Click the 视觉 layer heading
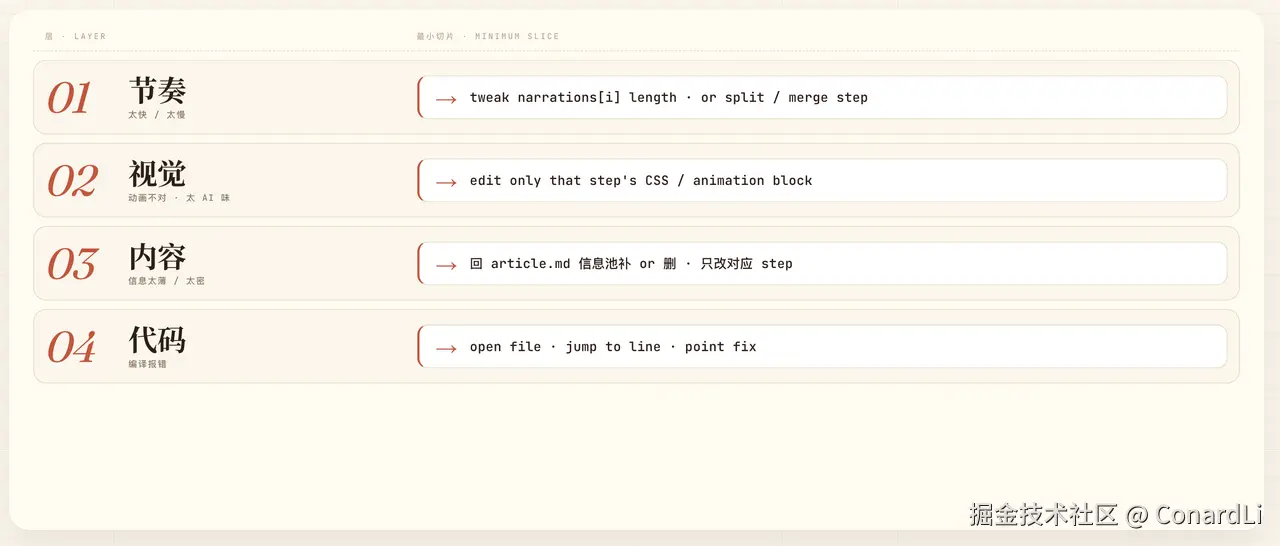This screenshot has width=1280, height=546. tap(157, 174)
